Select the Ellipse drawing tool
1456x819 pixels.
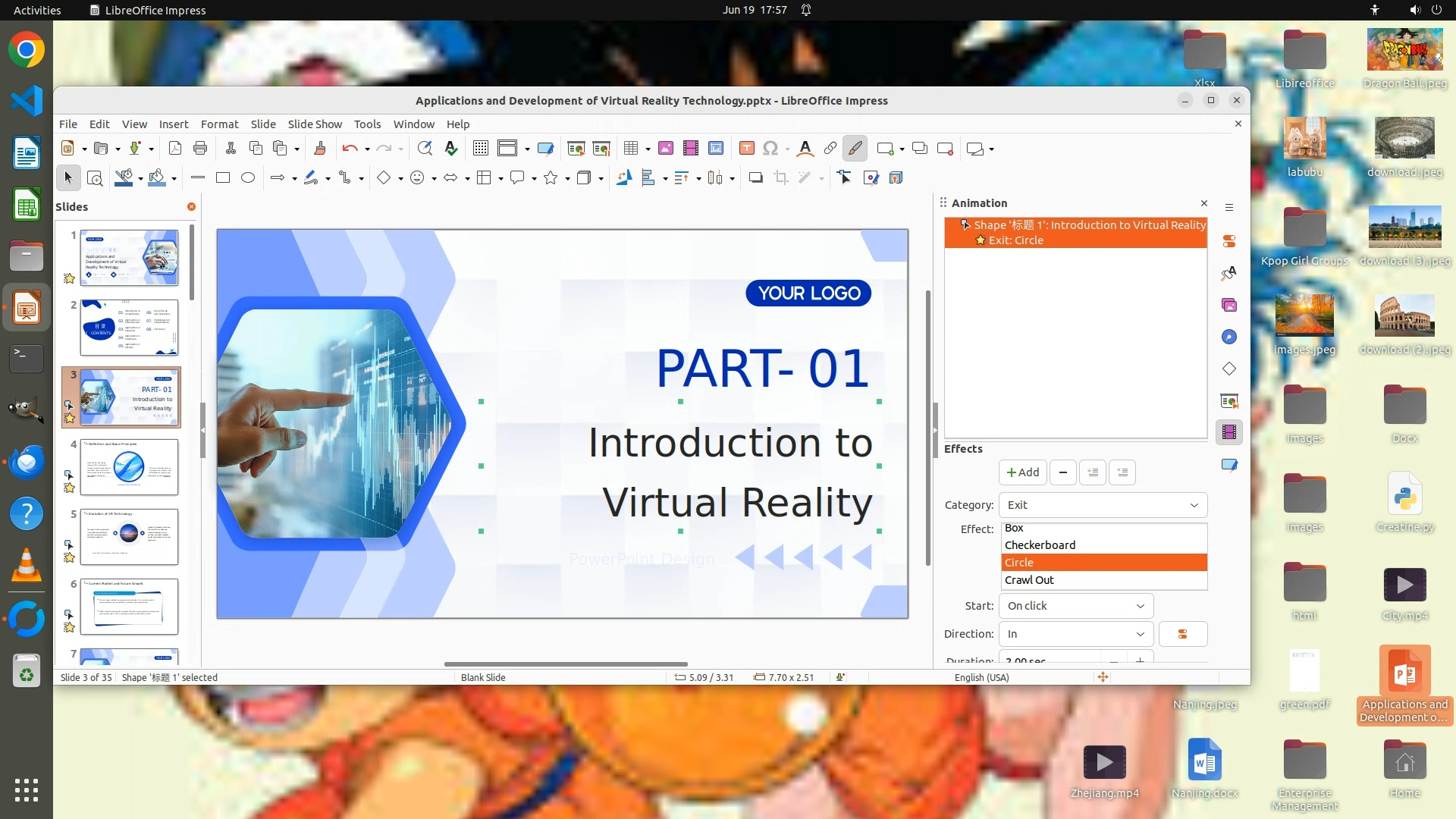(248, 177)
